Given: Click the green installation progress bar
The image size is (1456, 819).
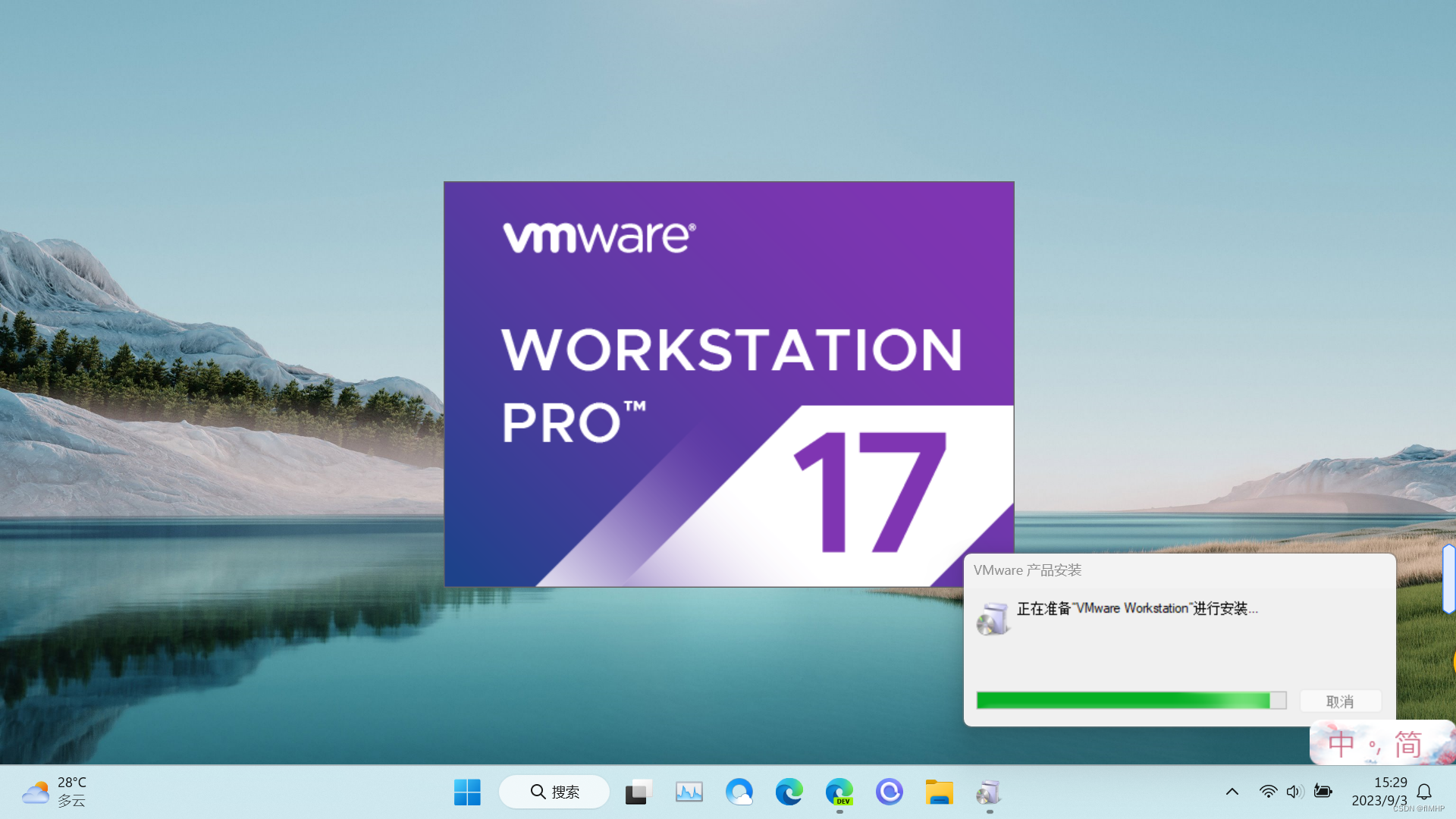Looking at the screenshot, I should click(1130, 700).
